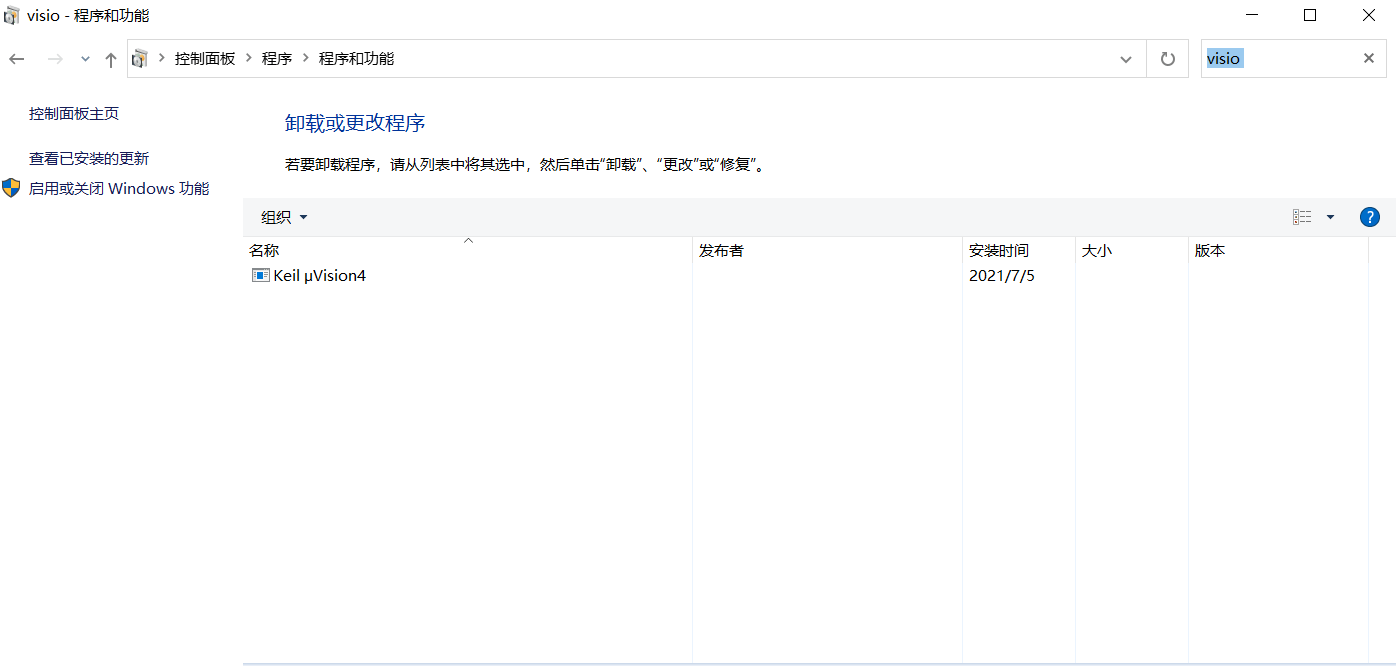
Task: Maximize the 程序和功能 window
Action: click(x=1310, y=15)
